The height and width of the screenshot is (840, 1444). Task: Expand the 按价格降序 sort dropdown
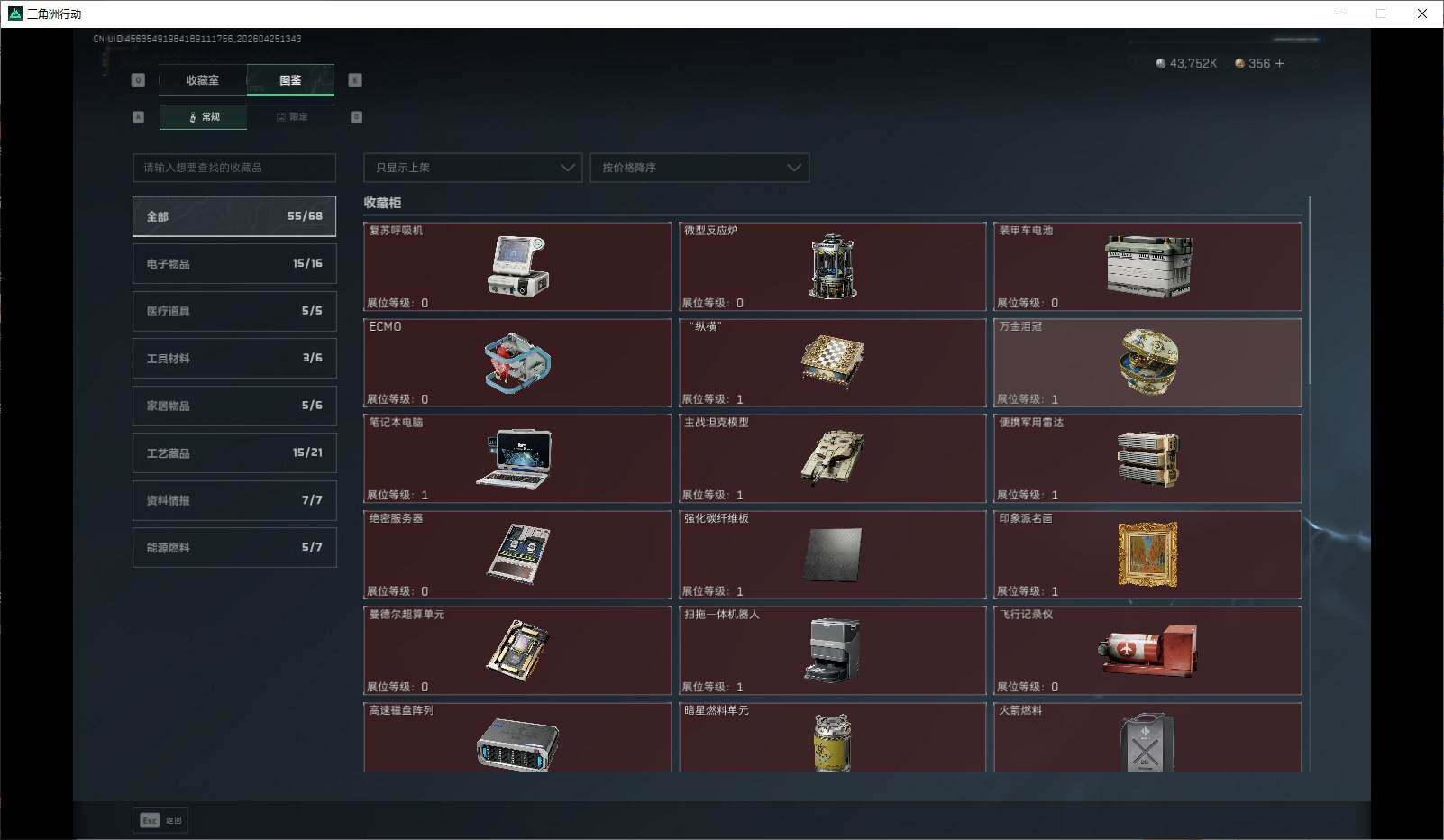[699, 168]
